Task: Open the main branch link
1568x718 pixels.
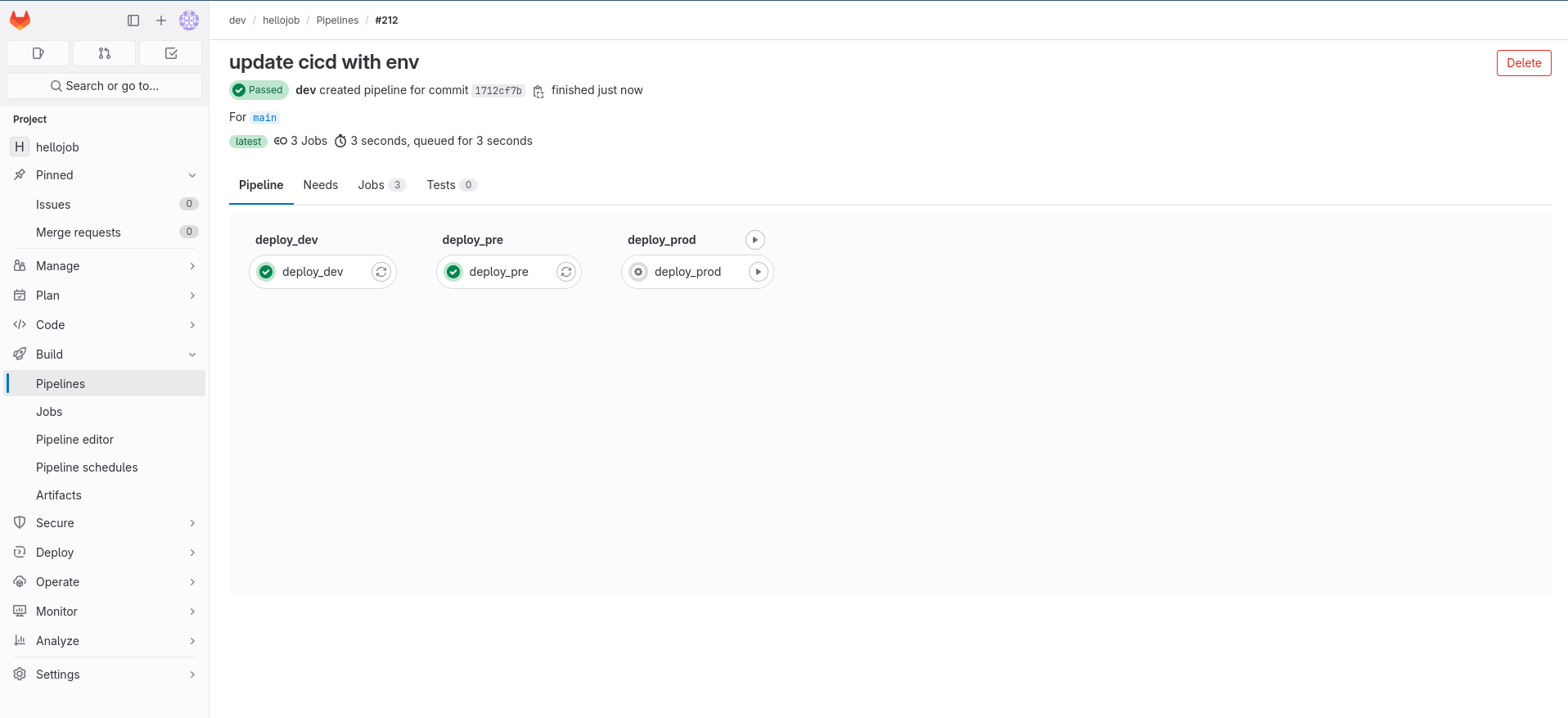Action: coord(264,118)
